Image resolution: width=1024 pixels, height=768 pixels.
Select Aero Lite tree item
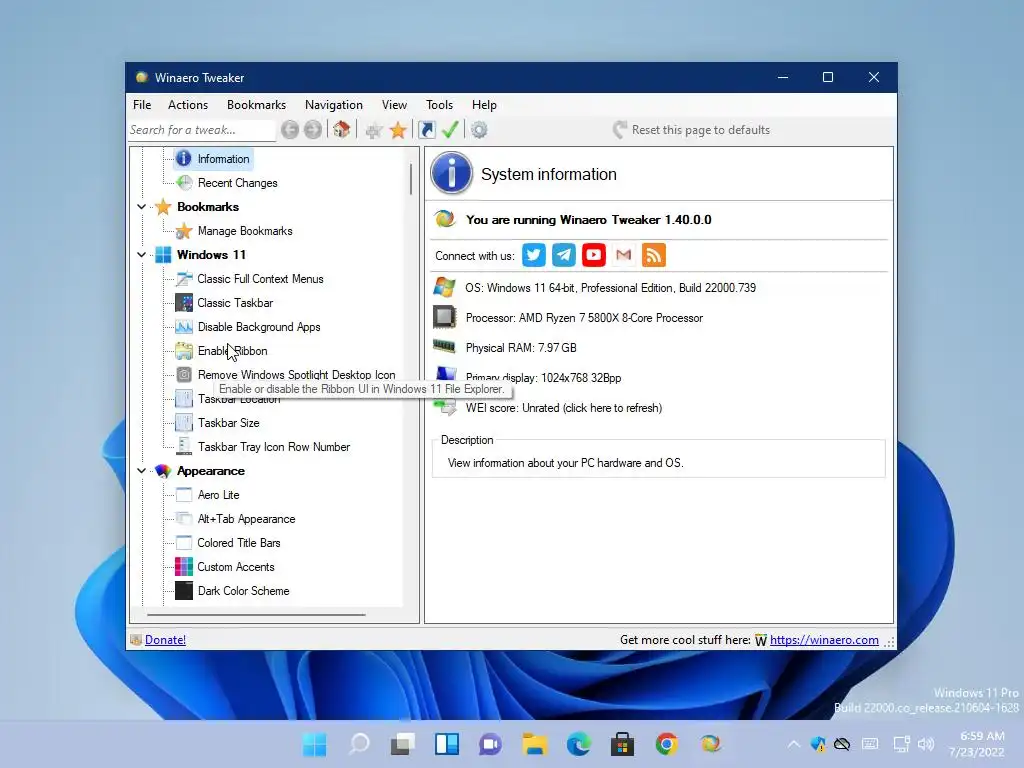pyautogui.click(x=219, y=495)
